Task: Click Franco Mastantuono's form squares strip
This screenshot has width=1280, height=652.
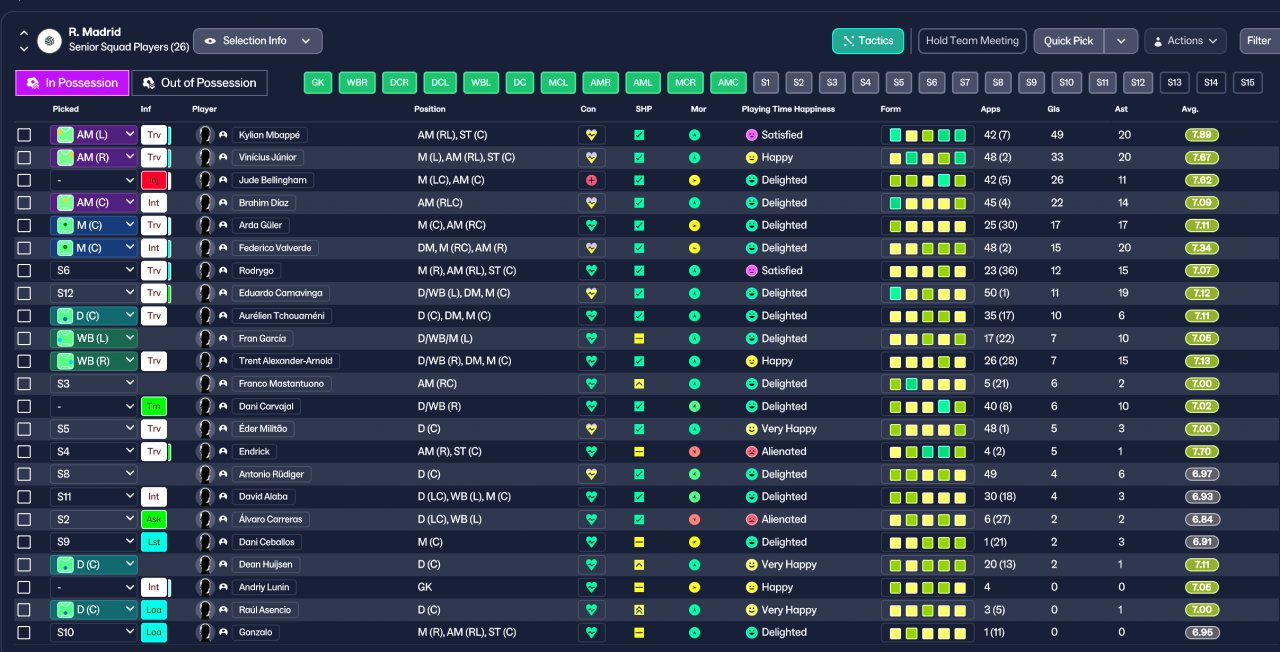Action: pos(928,384)
